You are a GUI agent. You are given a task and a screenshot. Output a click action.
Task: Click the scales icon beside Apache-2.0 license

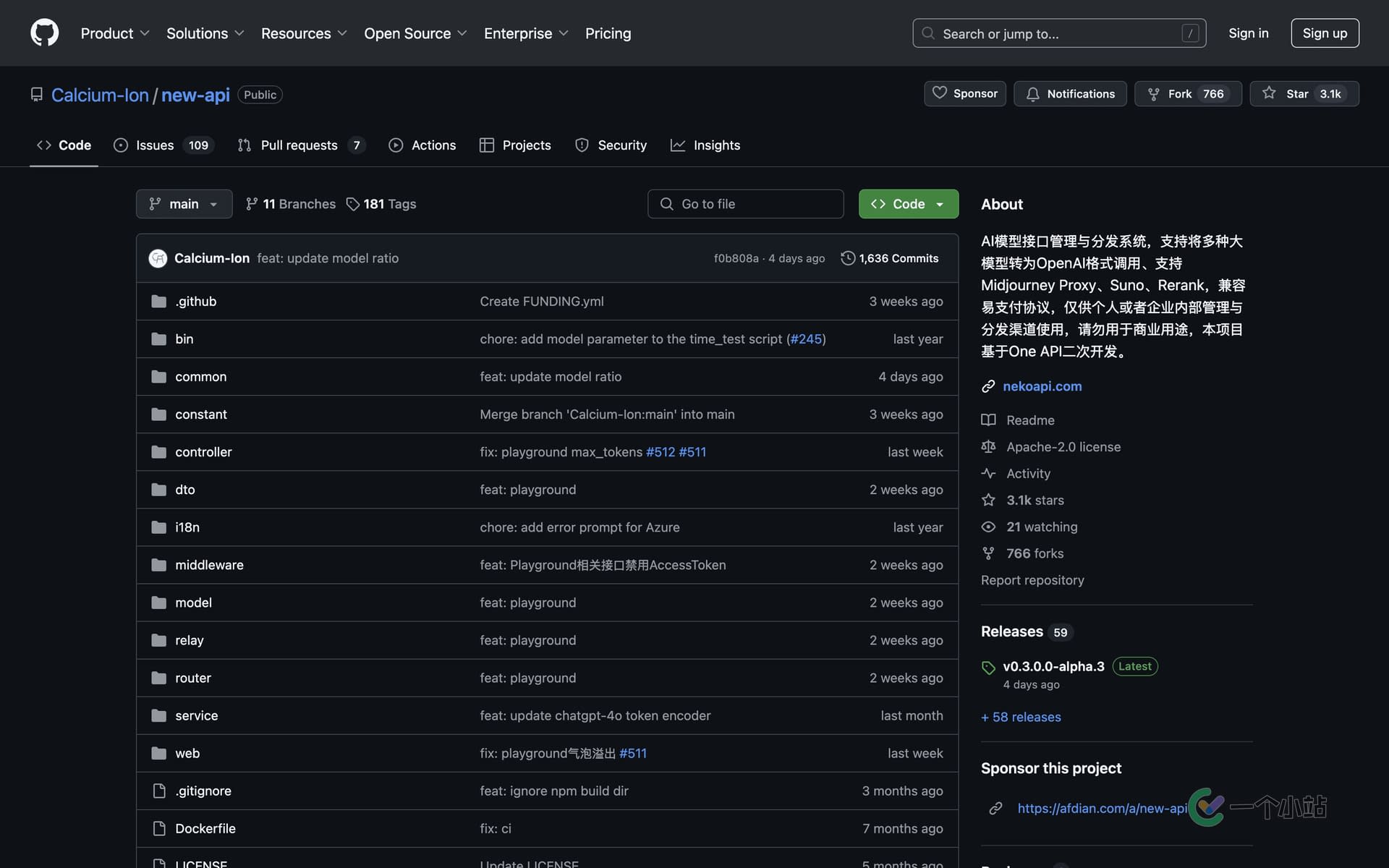pyautogui.click(x=988, y=447)
